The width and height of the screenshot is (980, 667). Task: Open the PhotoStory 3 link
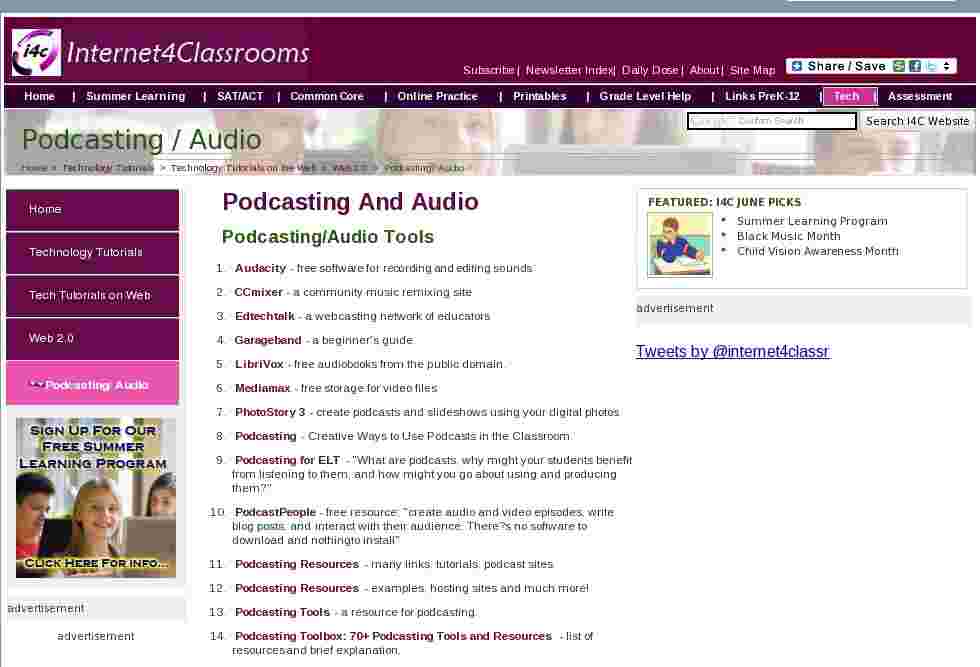pos(270,412)
